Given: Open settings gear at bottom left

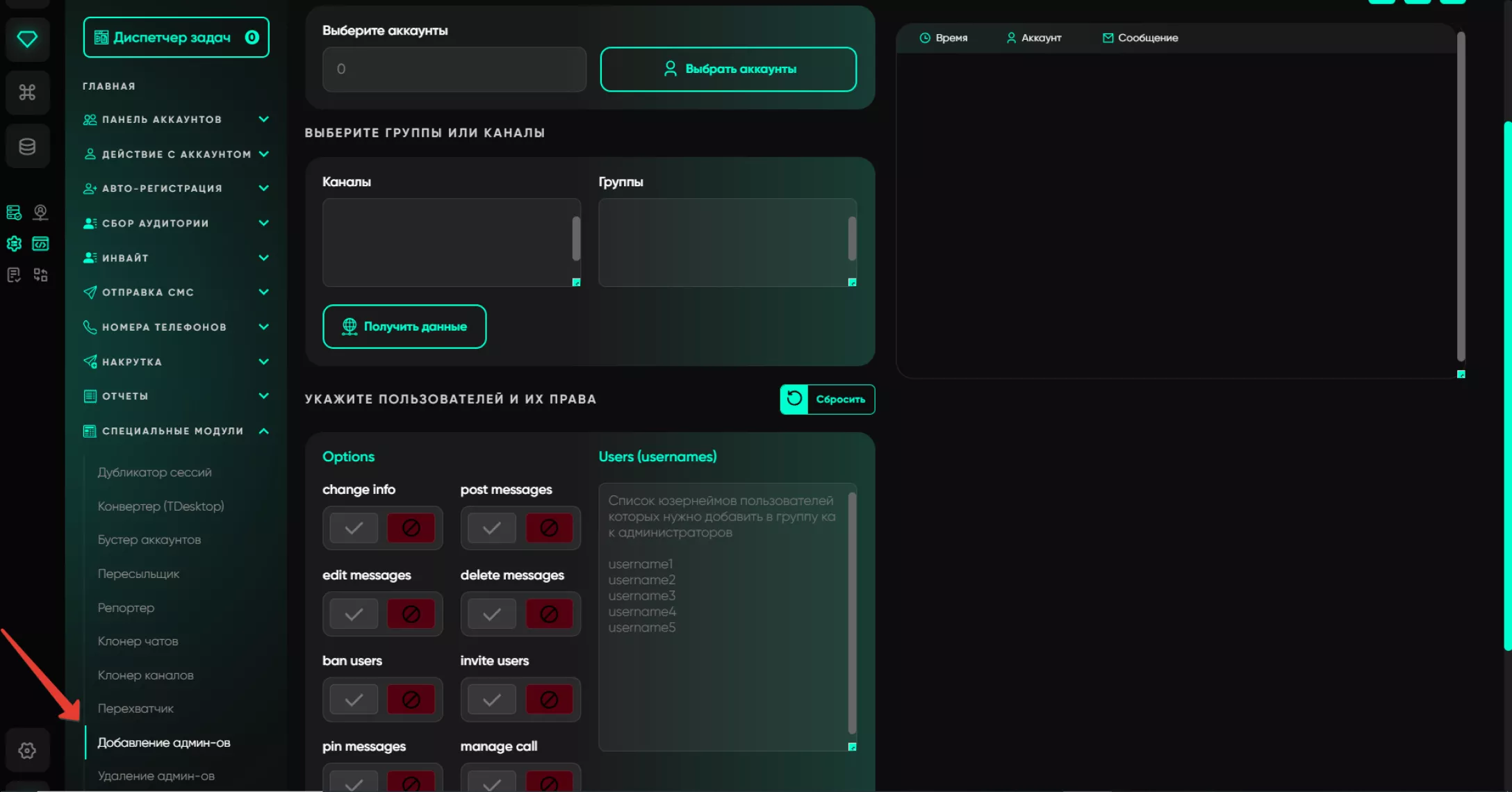Looking at the screenshot, I should coord(27,750).
